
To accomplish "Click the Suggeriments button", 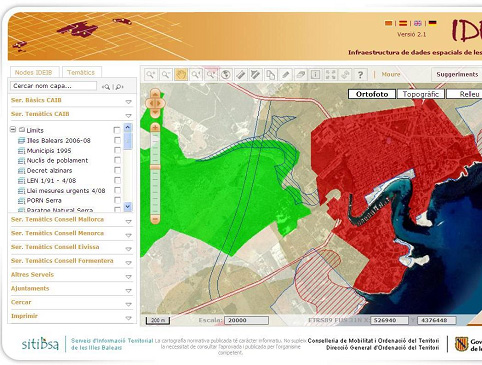I will (457, 74).
